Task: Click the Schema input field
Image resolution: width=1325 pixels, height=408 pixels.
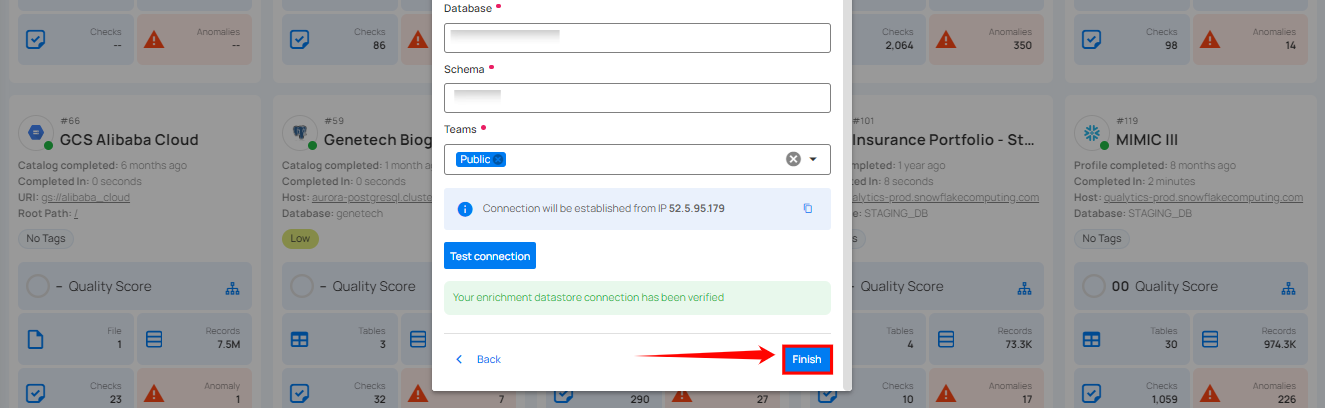Action: pyautogui.click(x=637, y=98)
